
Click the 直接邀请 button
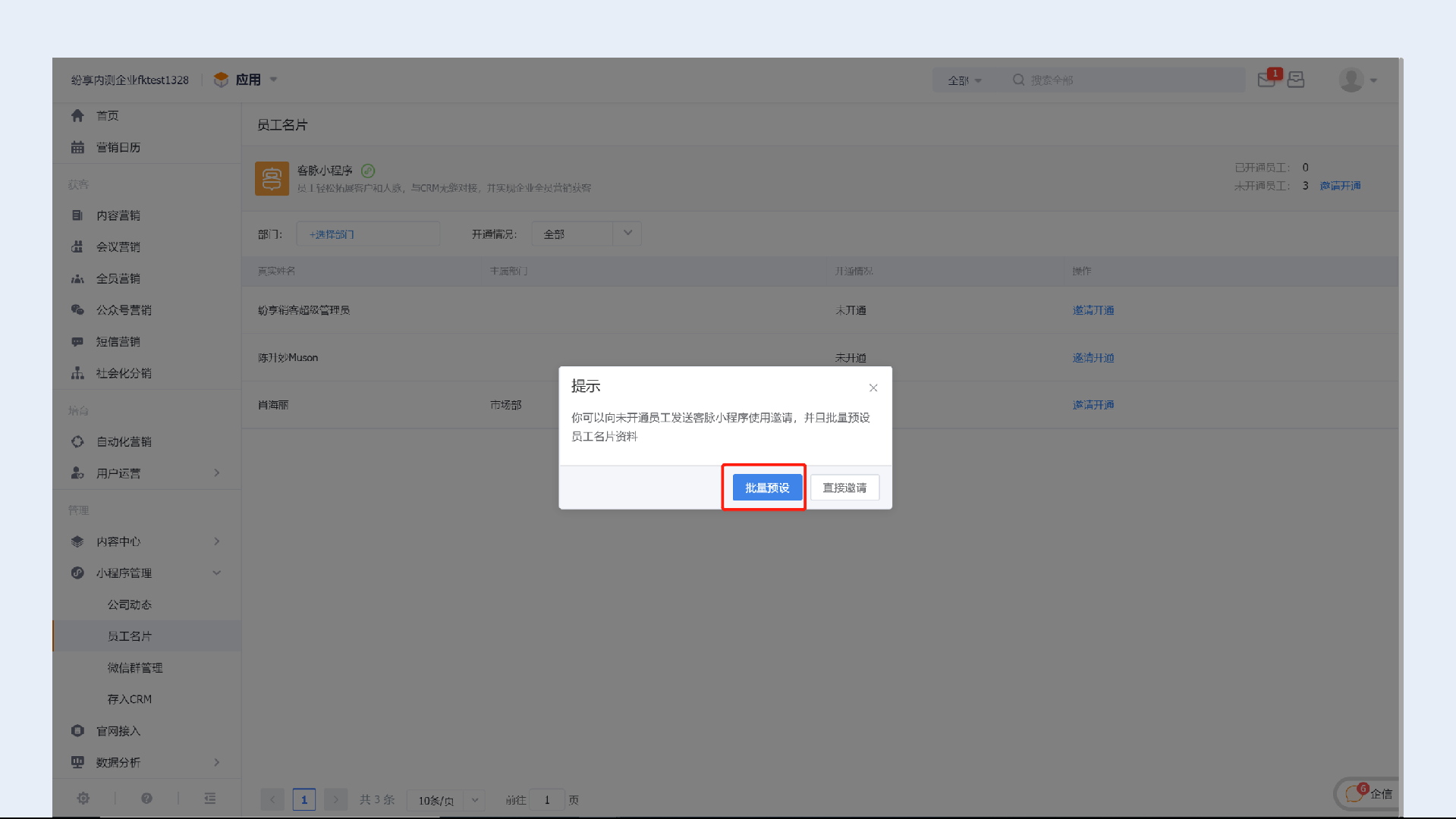pyautogui.click(x=844, y=488)
